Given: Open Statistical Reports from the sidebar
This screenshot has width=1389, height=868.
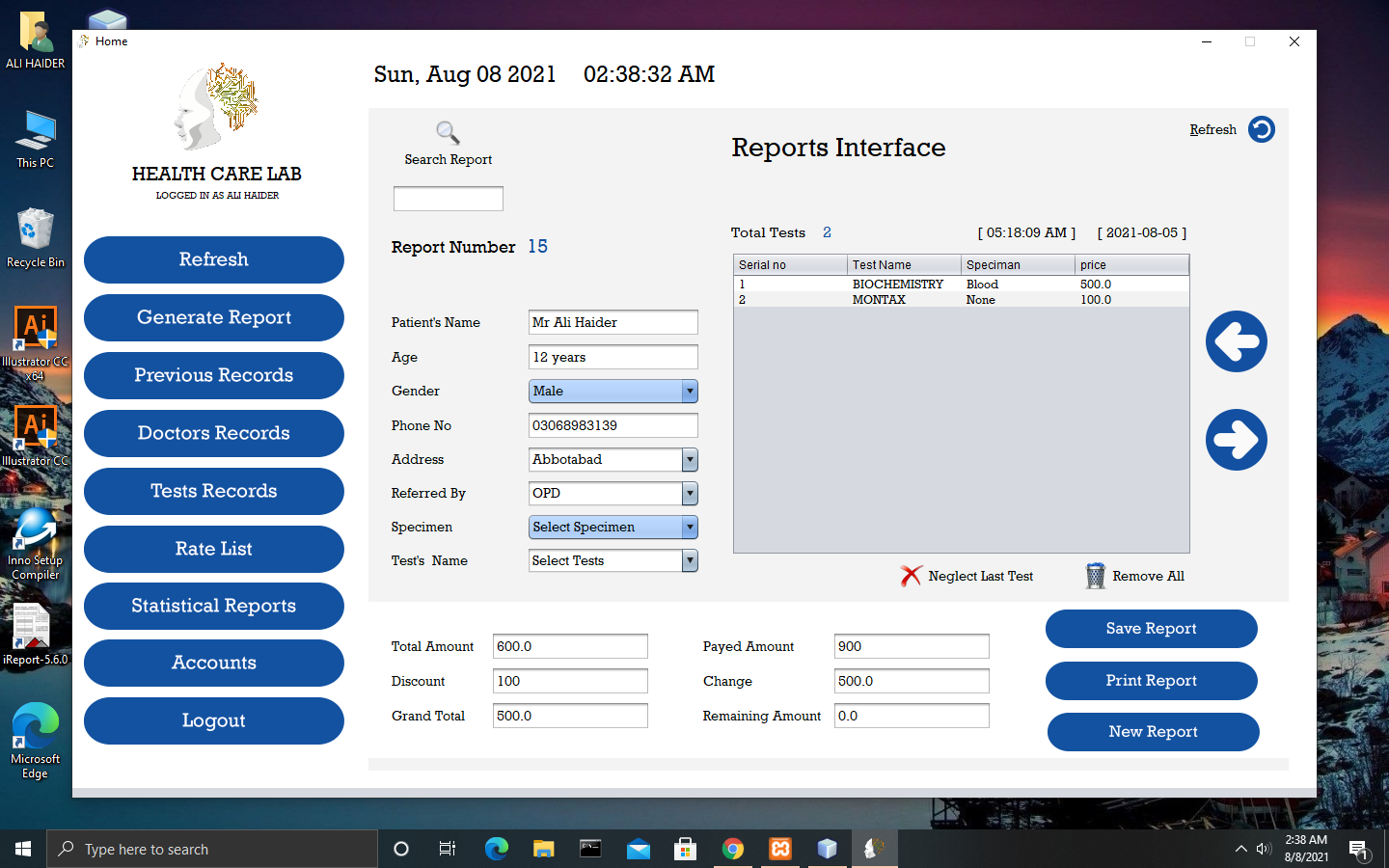Looking at the screenshot, I should point(214,606).
